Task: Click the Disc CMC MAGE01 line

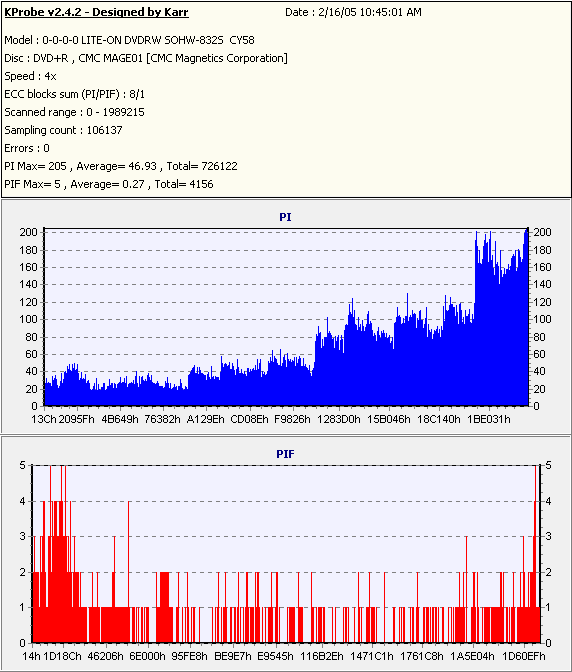Action: [x=146, y=58]
